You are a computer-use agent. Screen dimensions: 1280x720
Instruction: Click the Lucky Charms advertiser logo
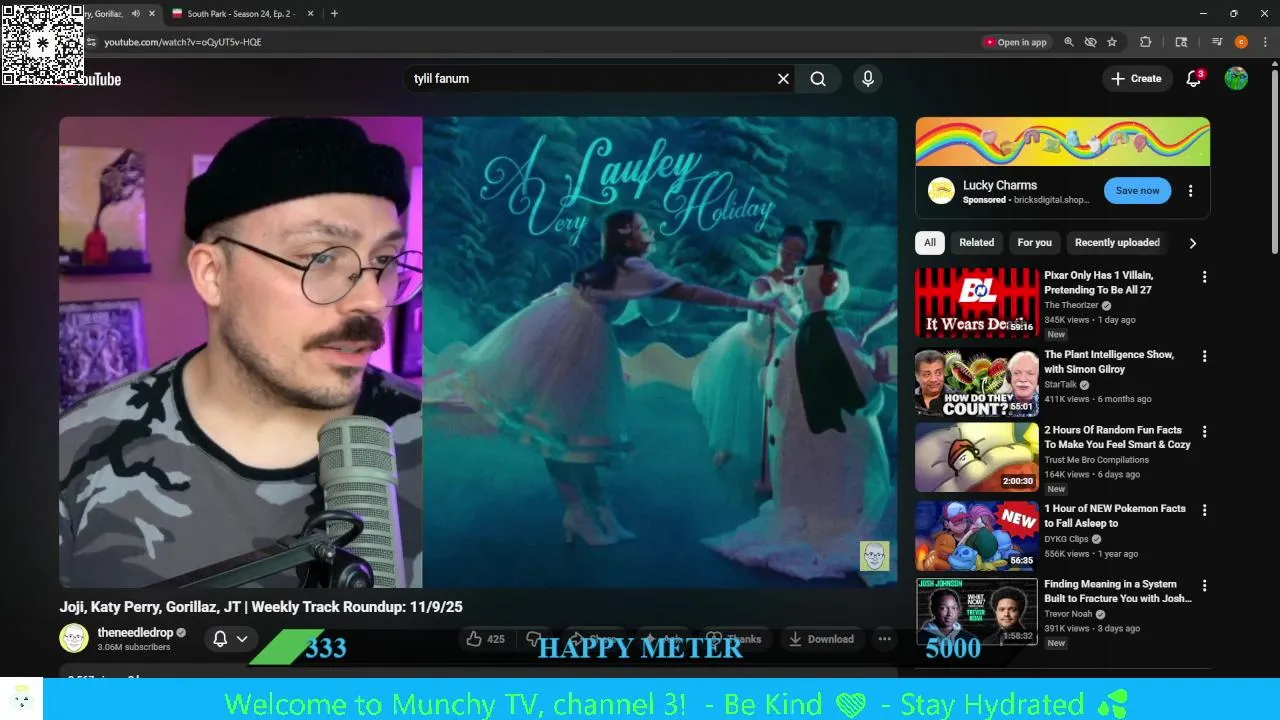coord(941,191)
